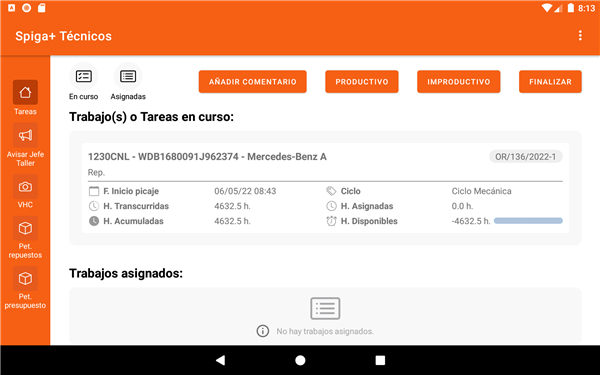
Task: Tap the Avisar Jefe Taller megaphone icon
Action: [x=25, y=135]
